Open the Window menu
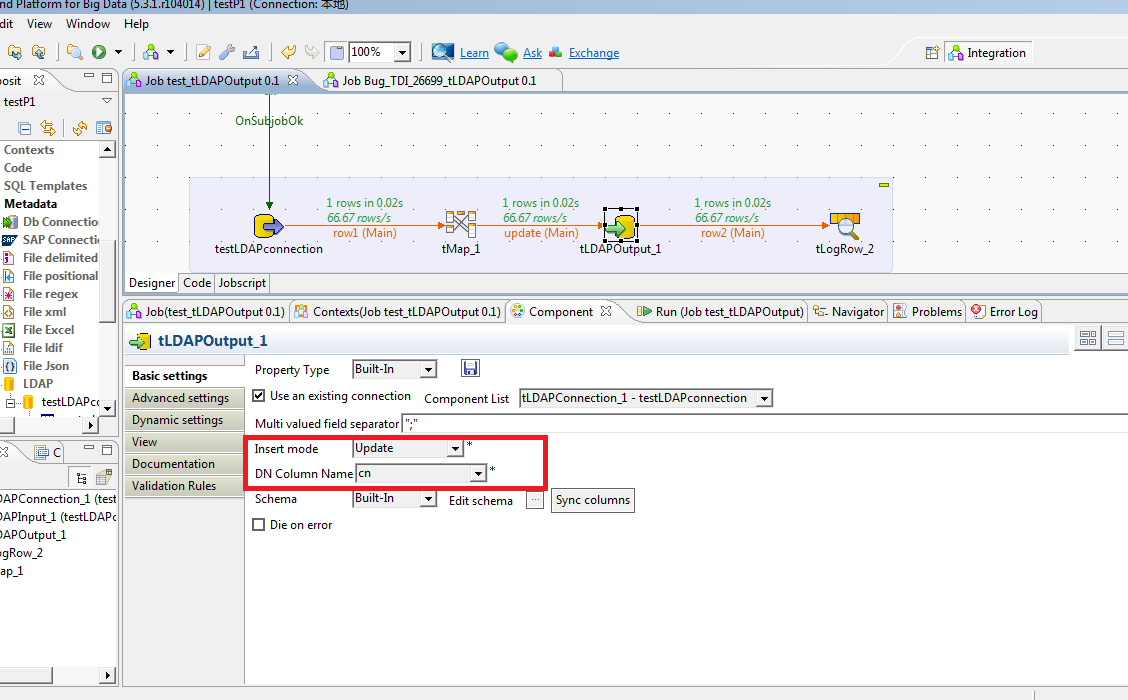 click(x=87, y=24)
